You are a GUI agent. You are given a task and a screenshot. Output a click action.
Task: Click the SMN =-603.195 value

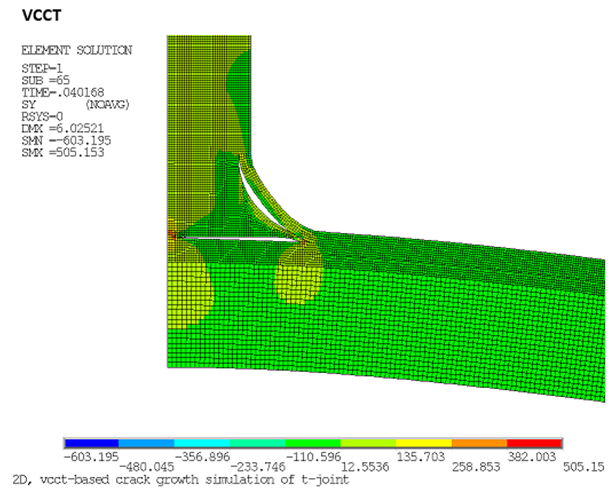[x=66, y=141]
